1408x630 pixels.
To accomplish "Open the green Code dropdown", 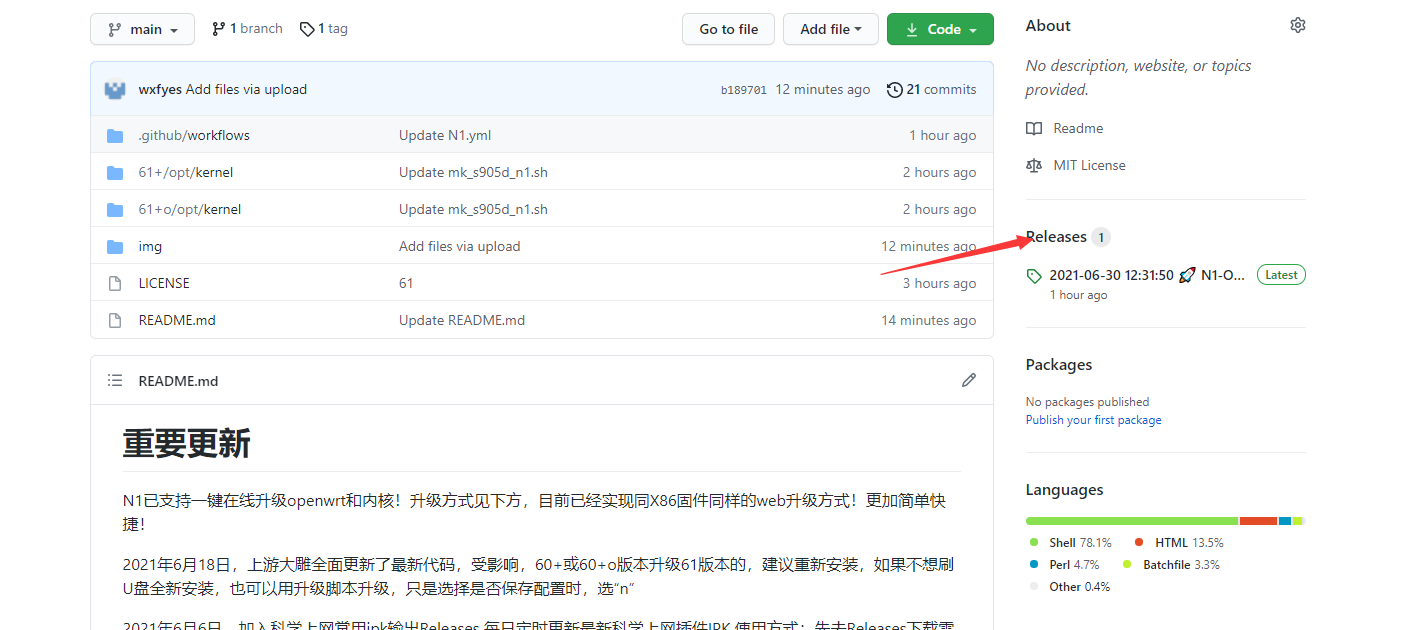I will click(x=940, y=29).
